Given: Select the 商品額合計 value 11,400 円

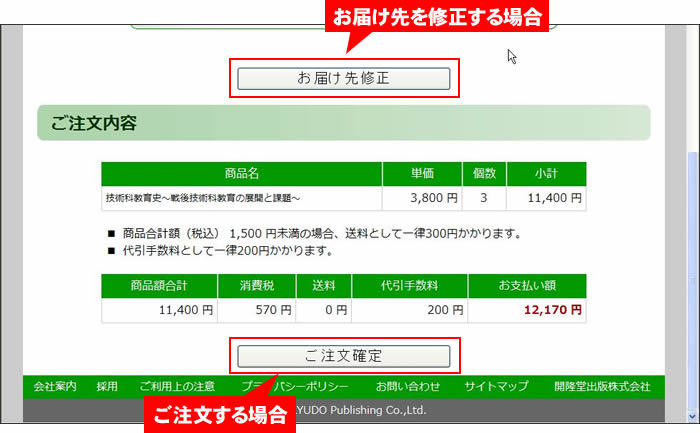Looking at the screenshot, I should tap(159, 310).
